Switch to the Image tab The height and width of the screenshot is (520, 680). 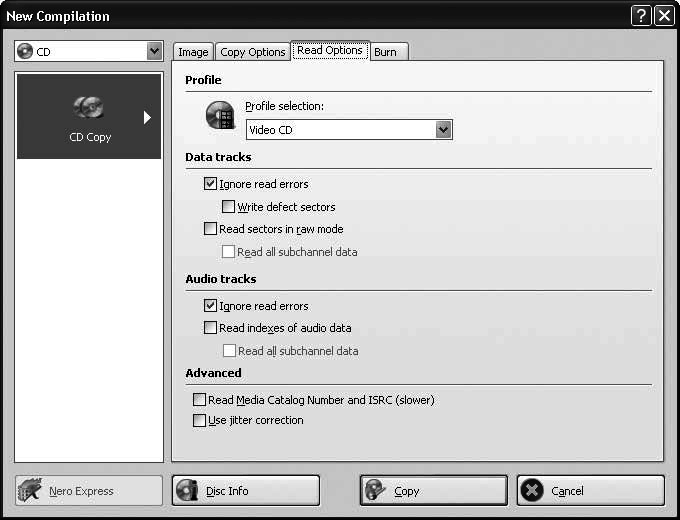pos(193,52)
